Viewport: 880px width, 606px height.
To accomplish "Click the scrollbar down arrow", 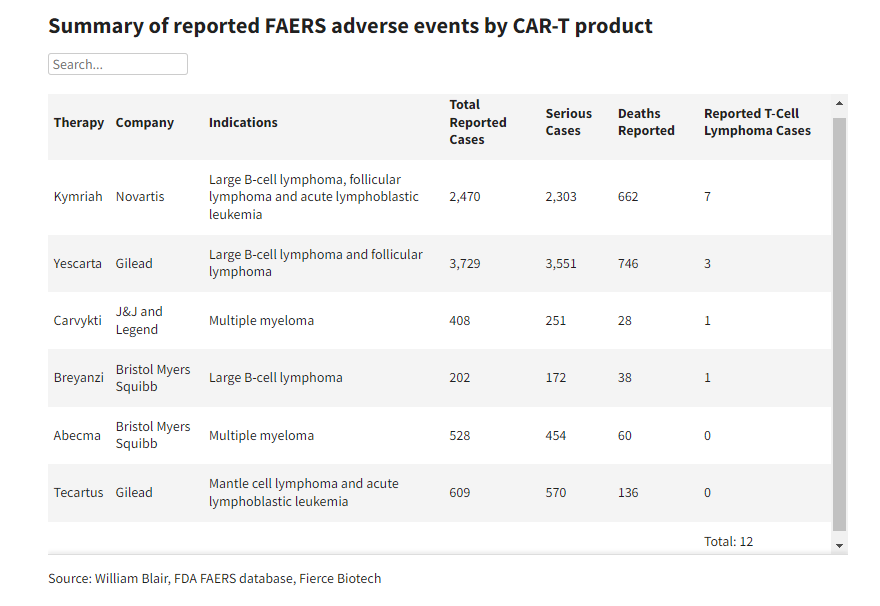I will 839,545.
